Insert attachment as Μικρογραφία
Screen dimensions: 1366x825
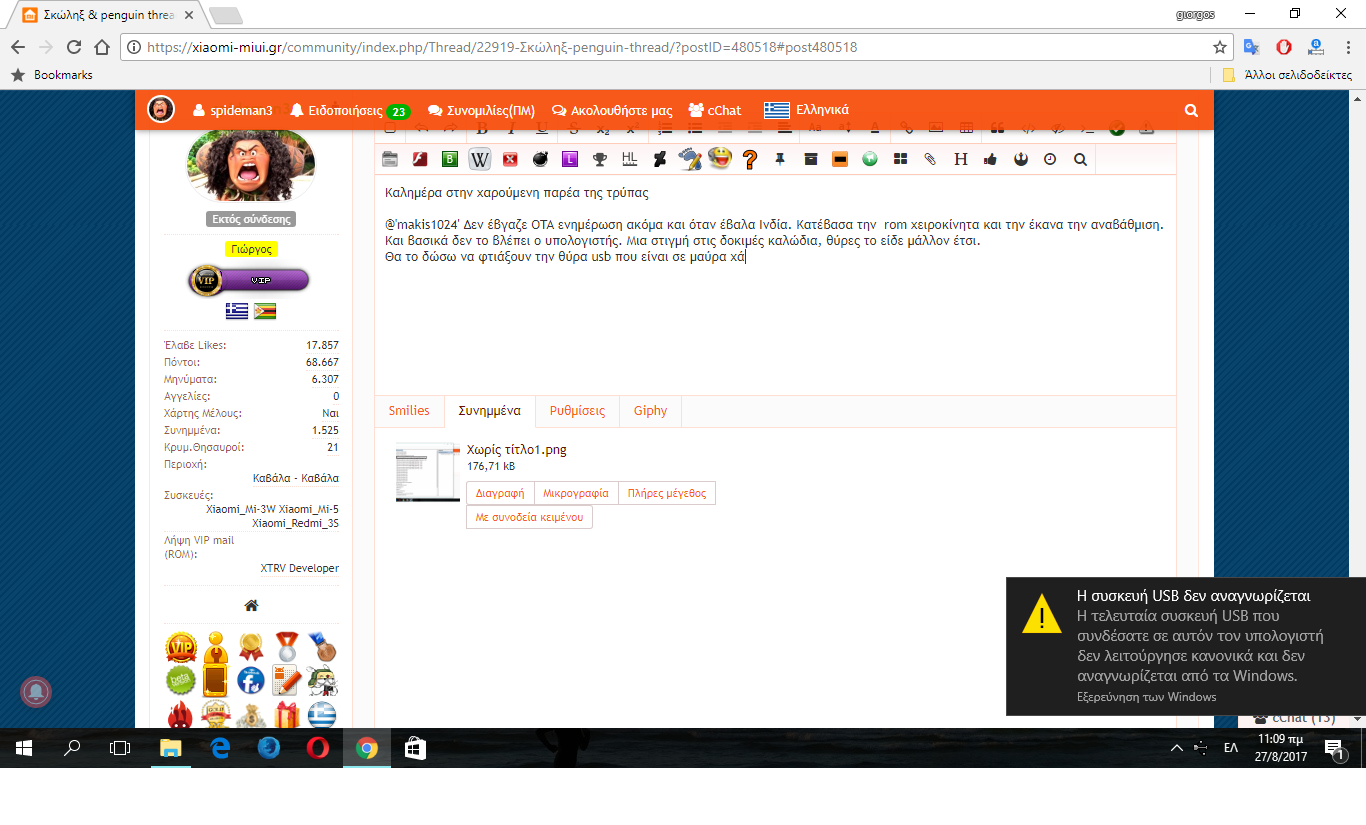[576, 493]
